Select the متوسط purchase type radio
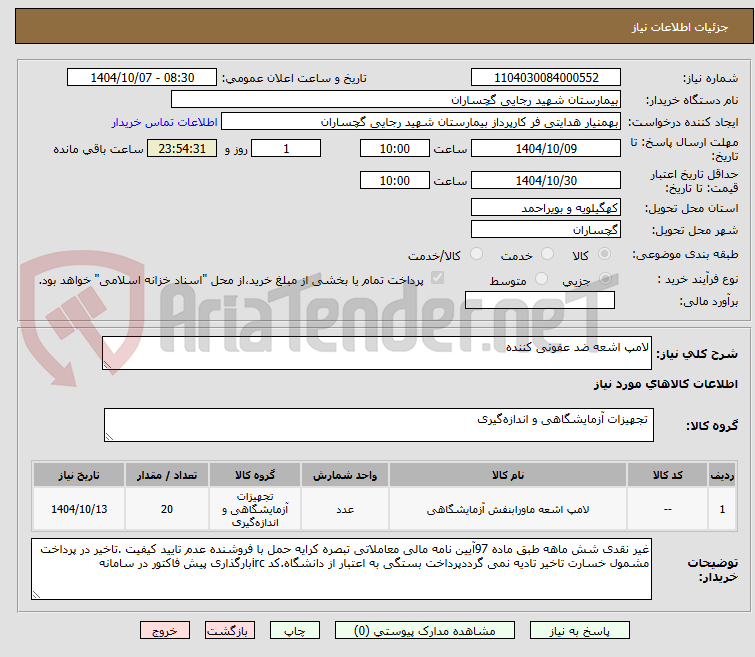 tap(542, 279)
